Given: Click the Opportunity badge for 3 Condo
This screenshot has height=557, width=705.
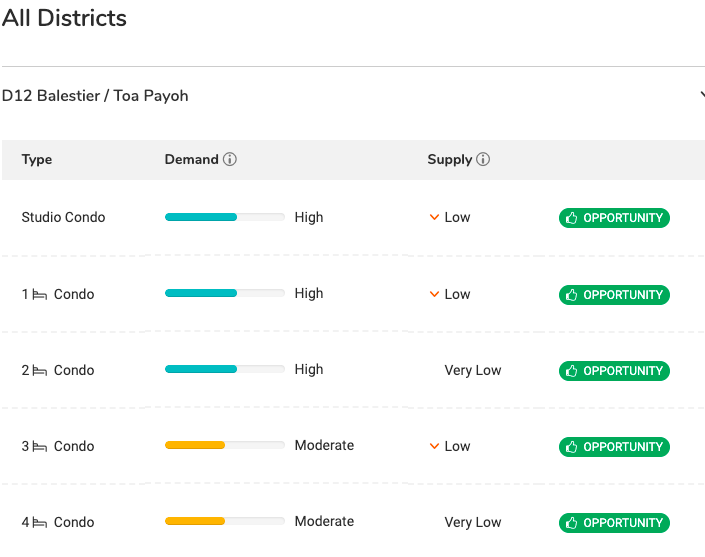Looking at the screenshot, I should point(613,447).
